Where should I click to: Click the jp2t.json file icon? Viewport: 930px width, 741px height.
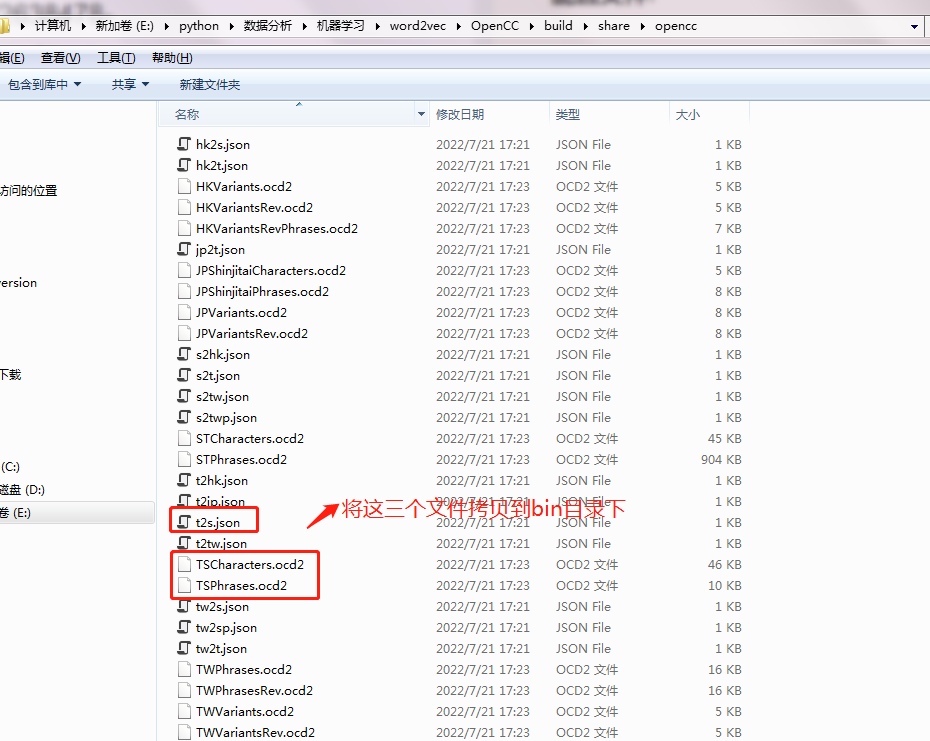[x=184, y=249]
